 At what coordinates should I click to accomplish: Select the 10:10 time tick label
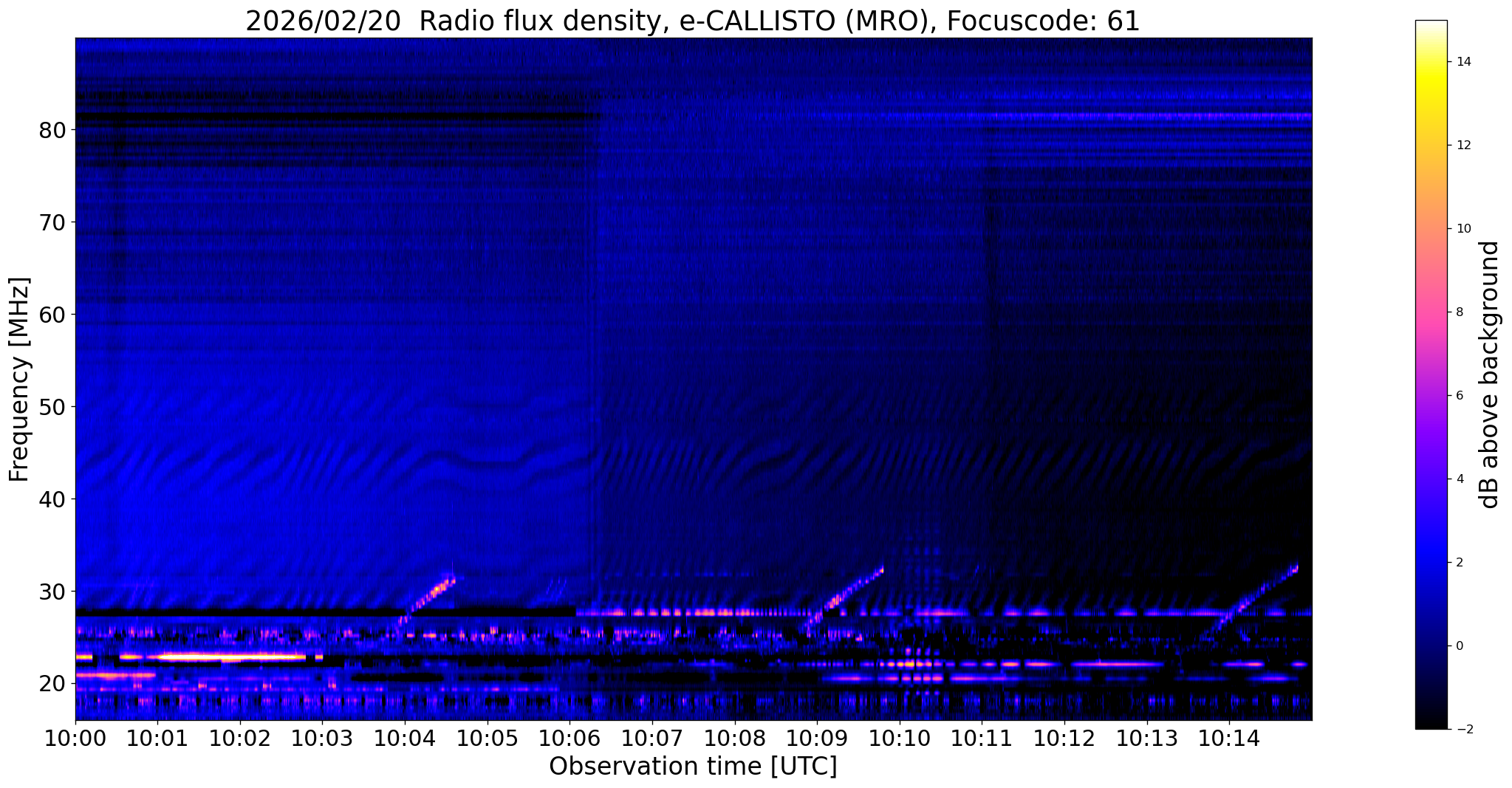click(x=900, y=739)
